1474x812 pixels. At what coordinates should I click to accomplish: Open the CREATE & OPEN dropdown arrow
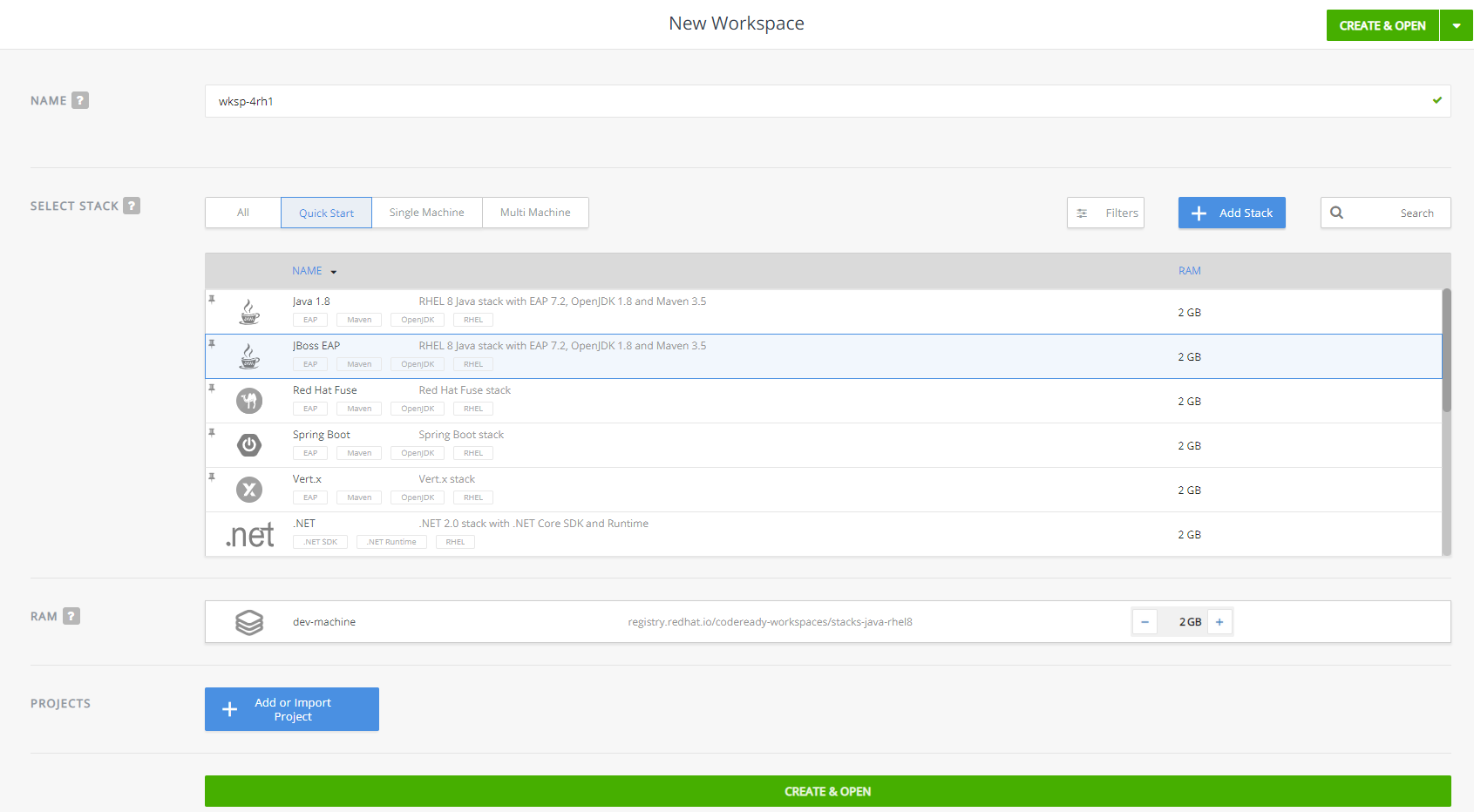tap(1457, 25)
